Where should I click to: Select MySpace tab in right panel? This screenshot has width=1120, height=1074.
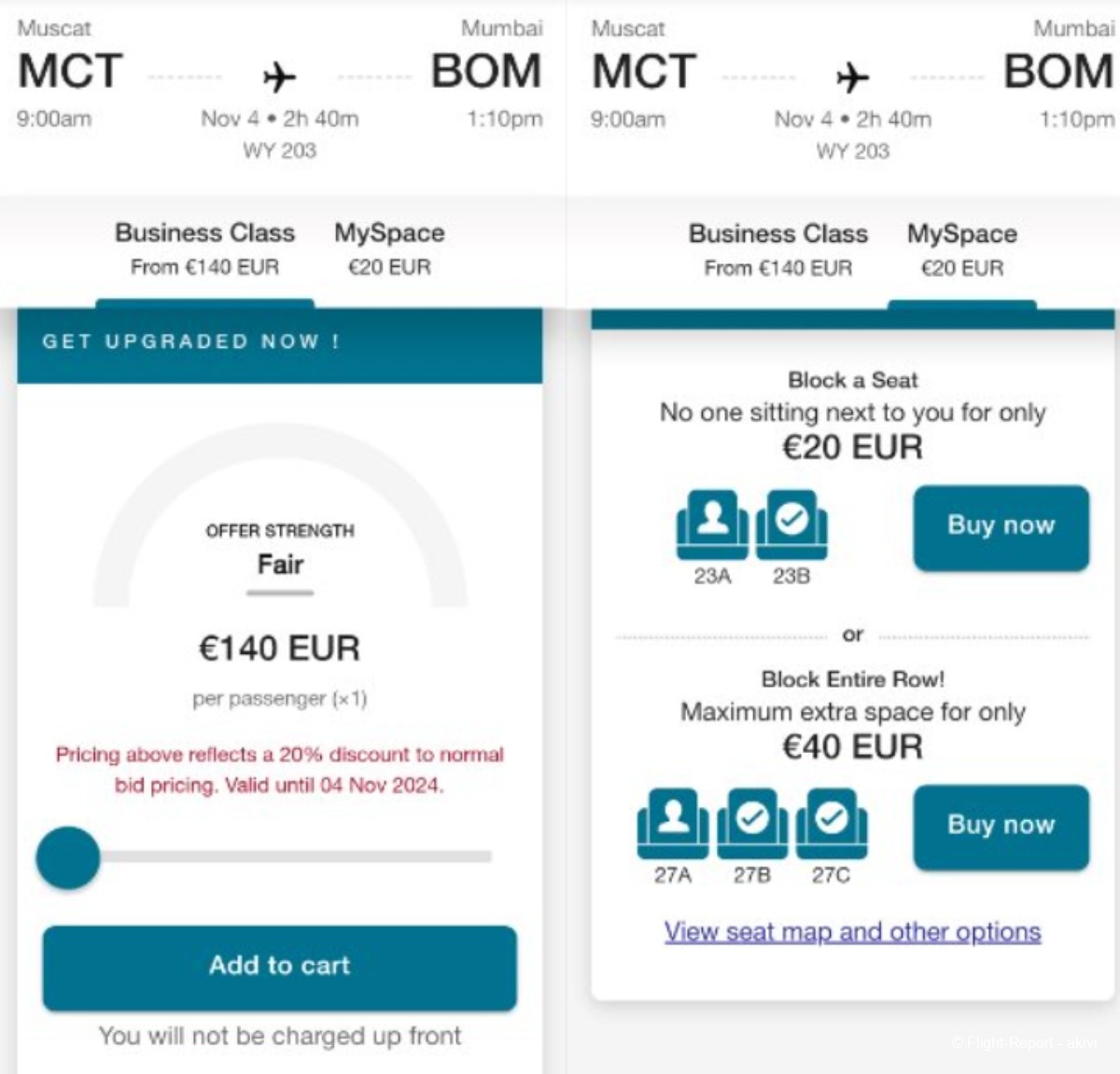[962, 249]
